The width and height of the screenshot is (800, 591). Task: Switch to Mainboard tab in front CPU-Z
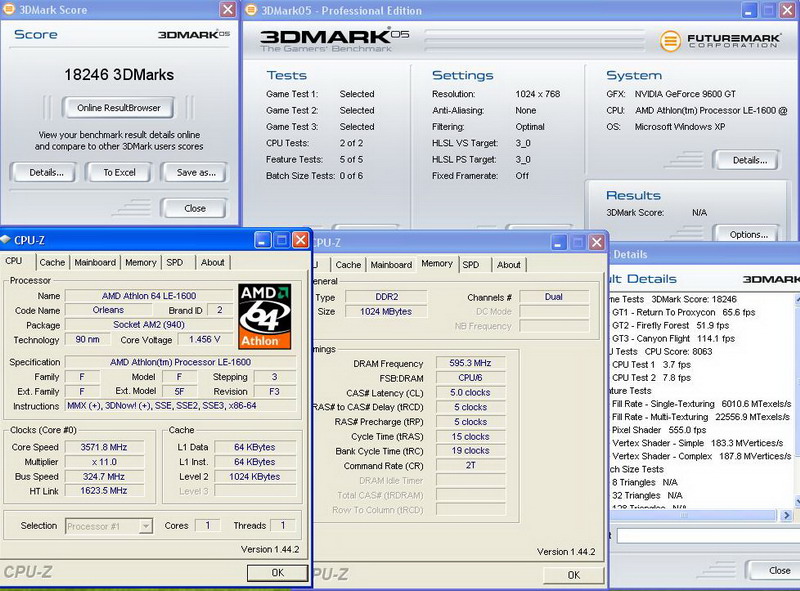pos(95,262)
